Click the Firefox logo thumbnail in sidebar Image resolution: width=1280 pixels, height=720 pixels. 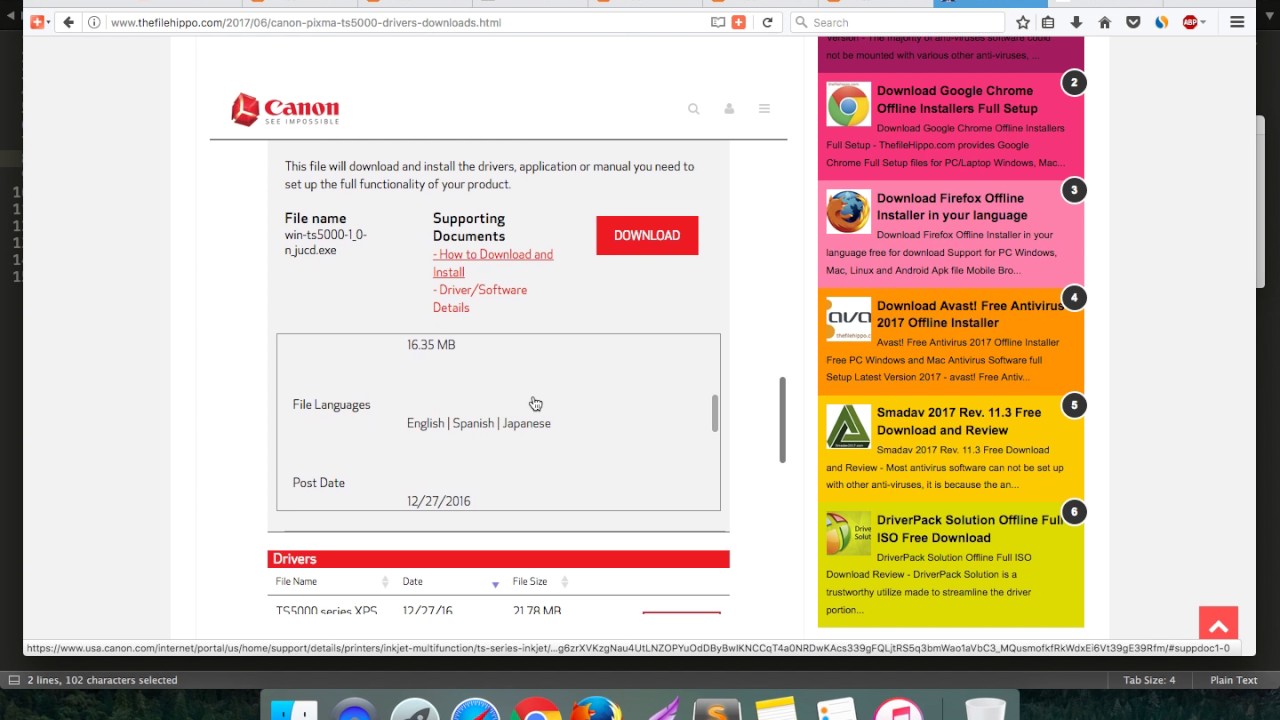(848, 211)
